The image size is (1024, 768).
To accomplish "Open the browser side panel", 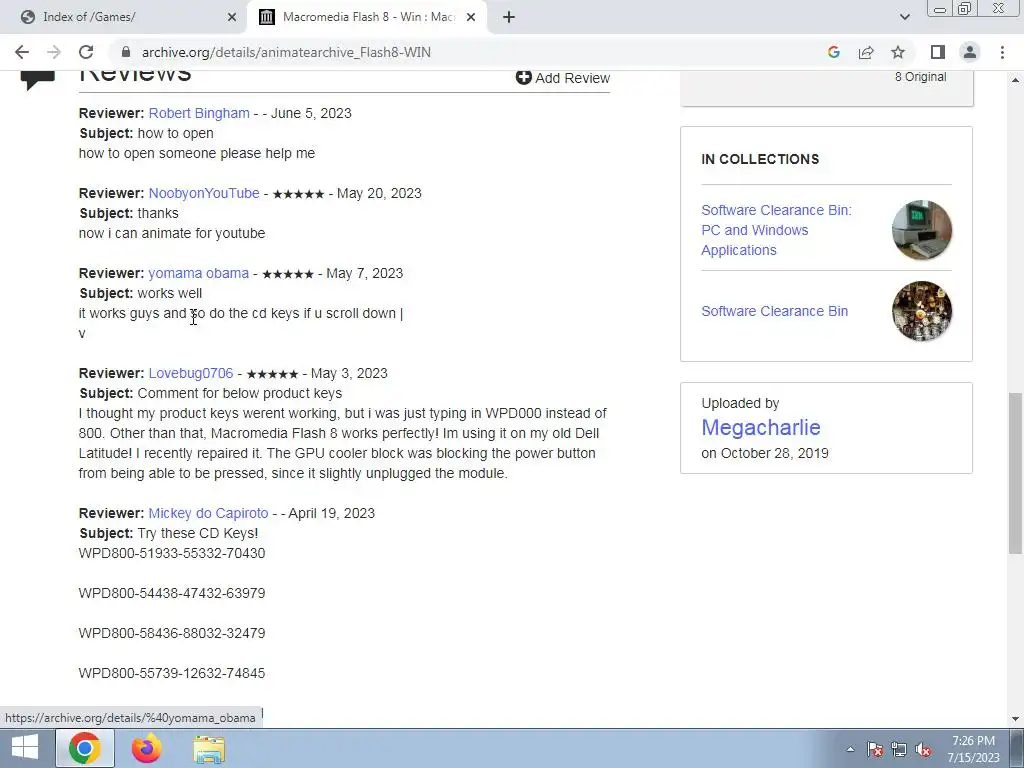I will point(938,52).
